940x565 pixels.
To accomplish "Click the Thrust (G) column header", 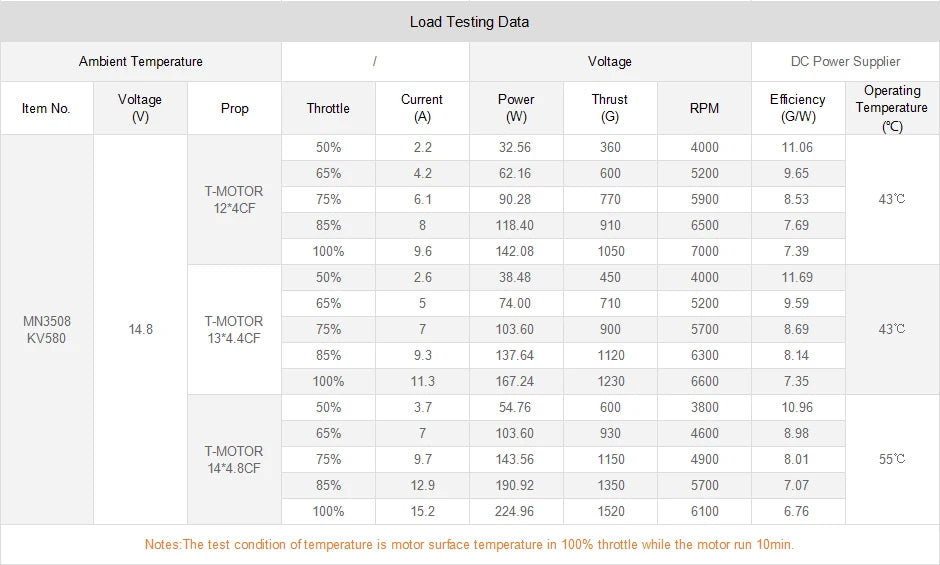I will pyautogui.click(x=610, y=108).
